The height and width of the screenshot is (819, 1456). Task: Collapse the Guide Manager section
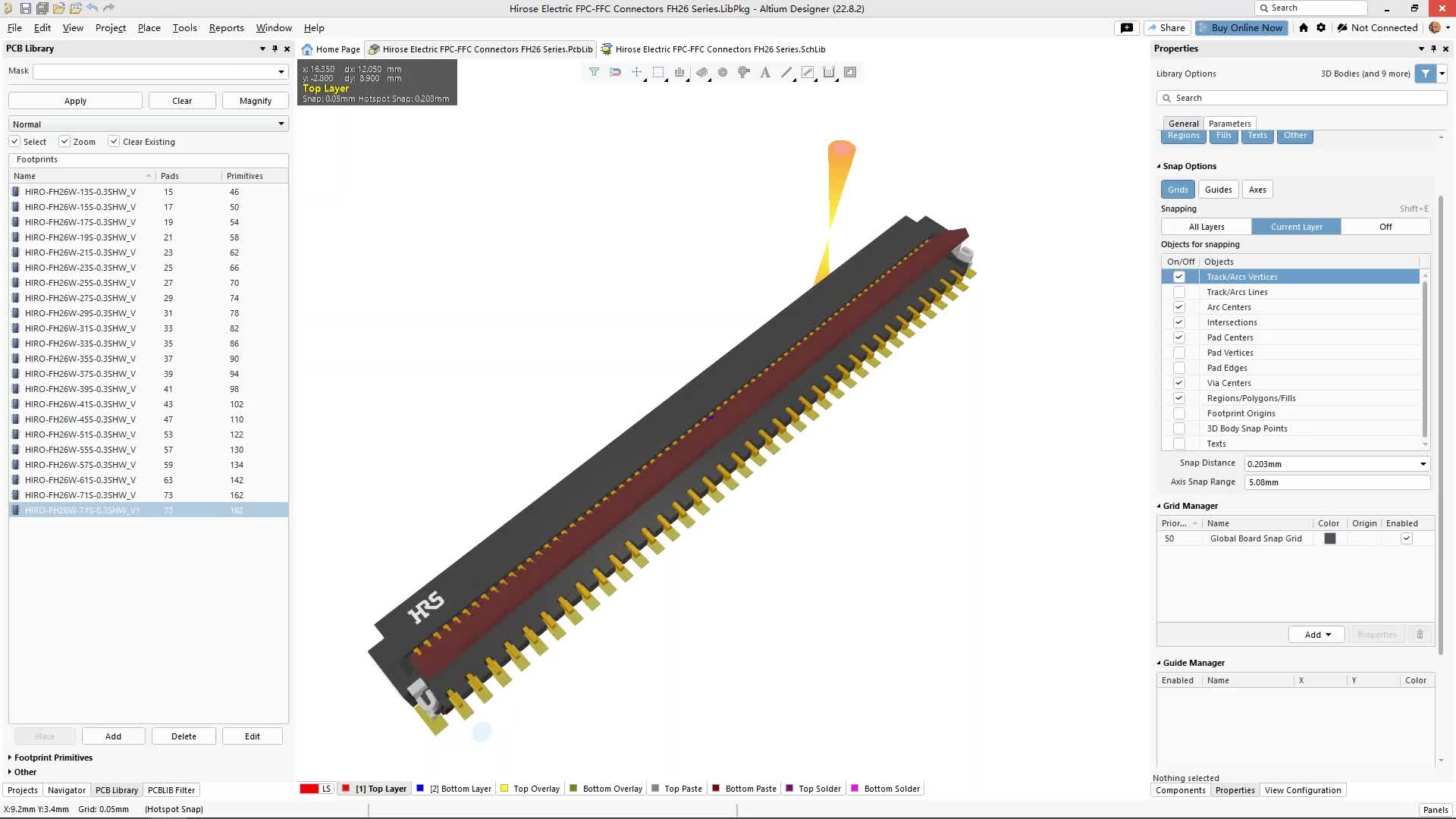[x=1159, y=663]
